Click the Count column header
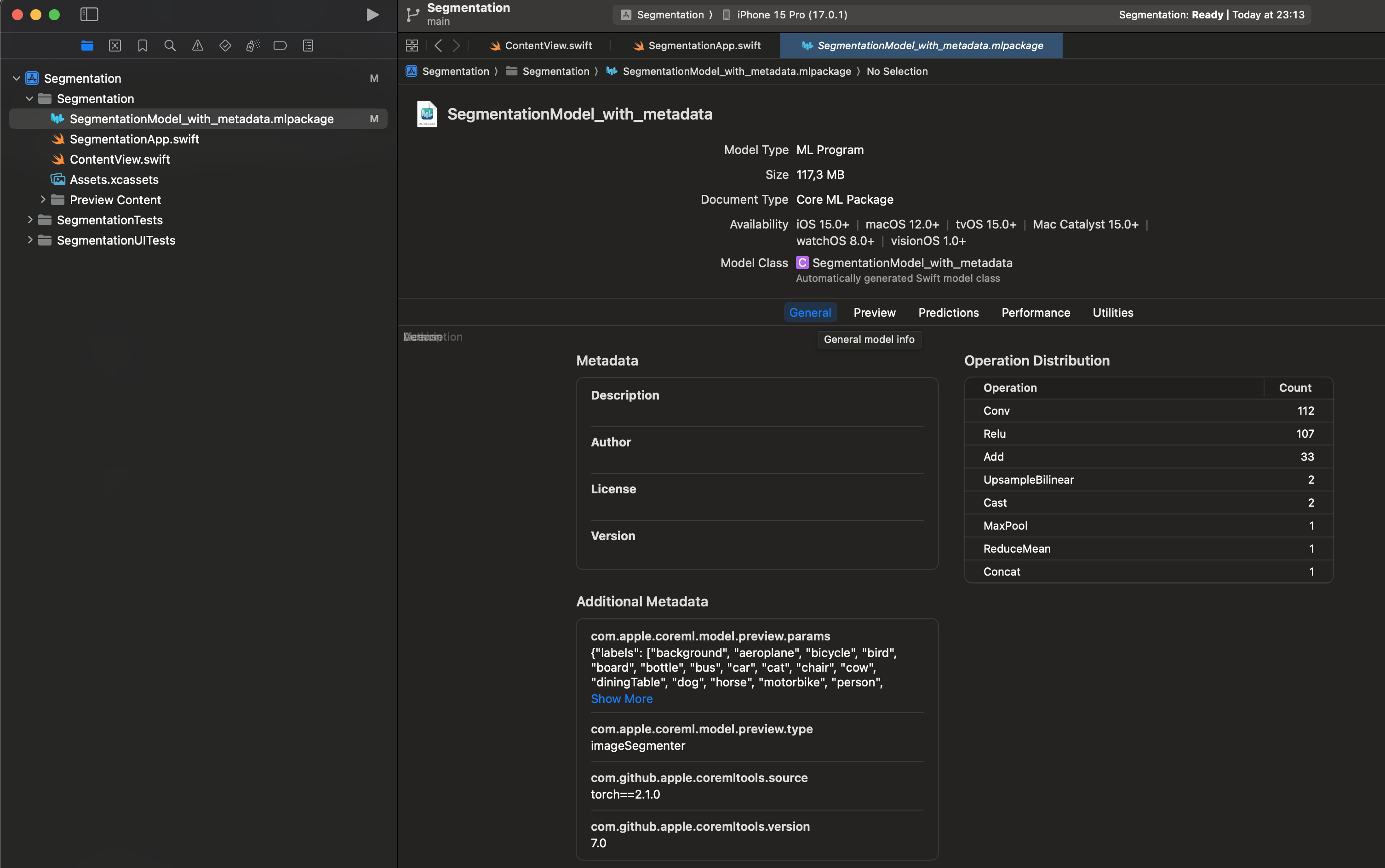Screen dimensions: 1385x868 coord(1295,388)
